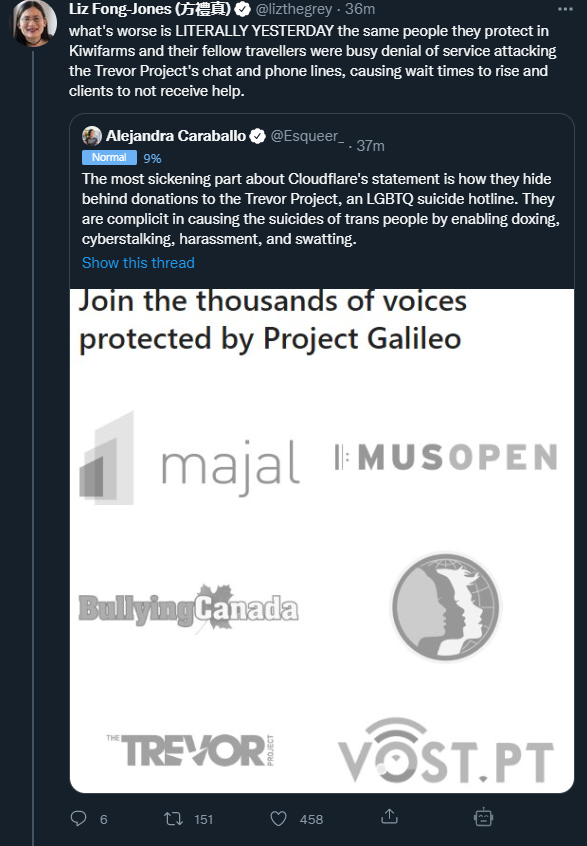Open Alejandra Caraballo's small avatar
Viewport: 587px width, 846px height.
coord(92,136)
